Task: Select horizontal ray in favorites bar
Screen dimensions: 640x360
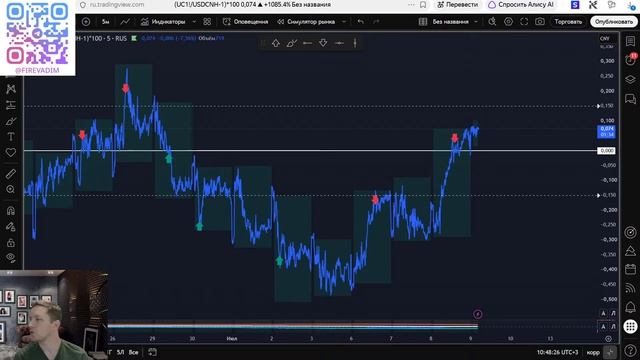Action: click(307, 43)
